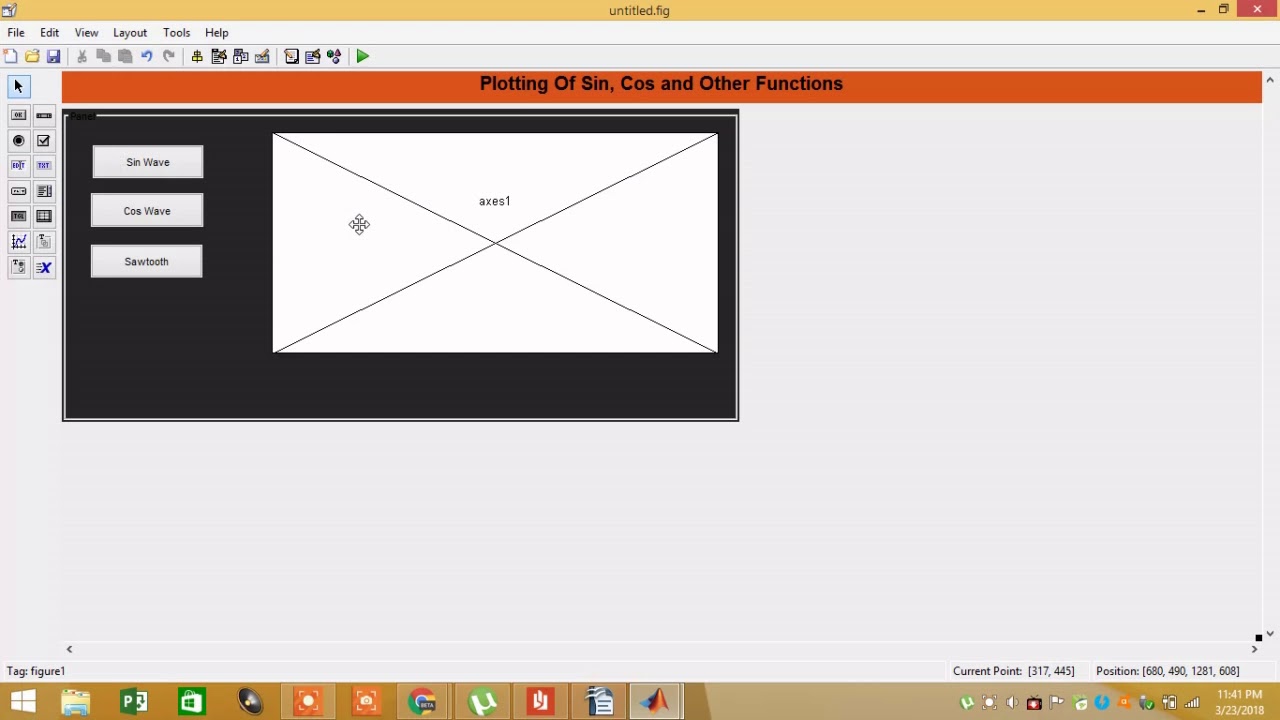The width and height of the screenshot is (1280, 720).
Task: Open the Tab Order Editor
Action: pos(241,57)
